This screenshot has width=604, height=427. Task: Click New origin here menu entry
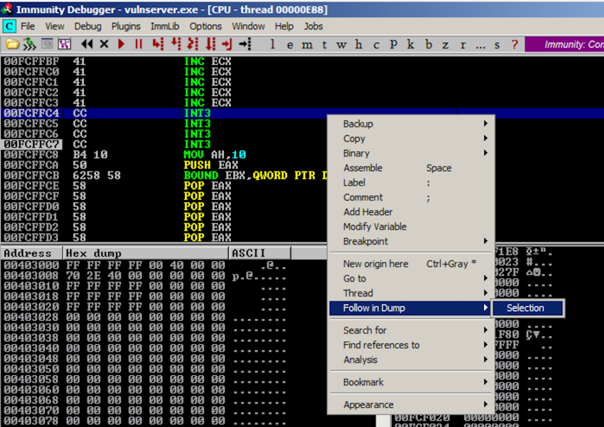(375, 264)
